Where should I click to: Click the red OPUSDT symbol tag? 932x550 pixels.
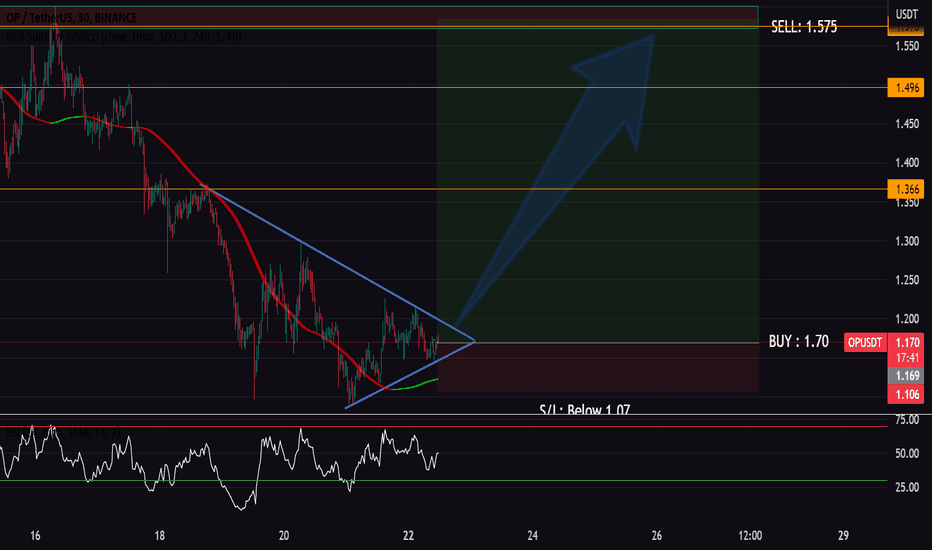865,342
